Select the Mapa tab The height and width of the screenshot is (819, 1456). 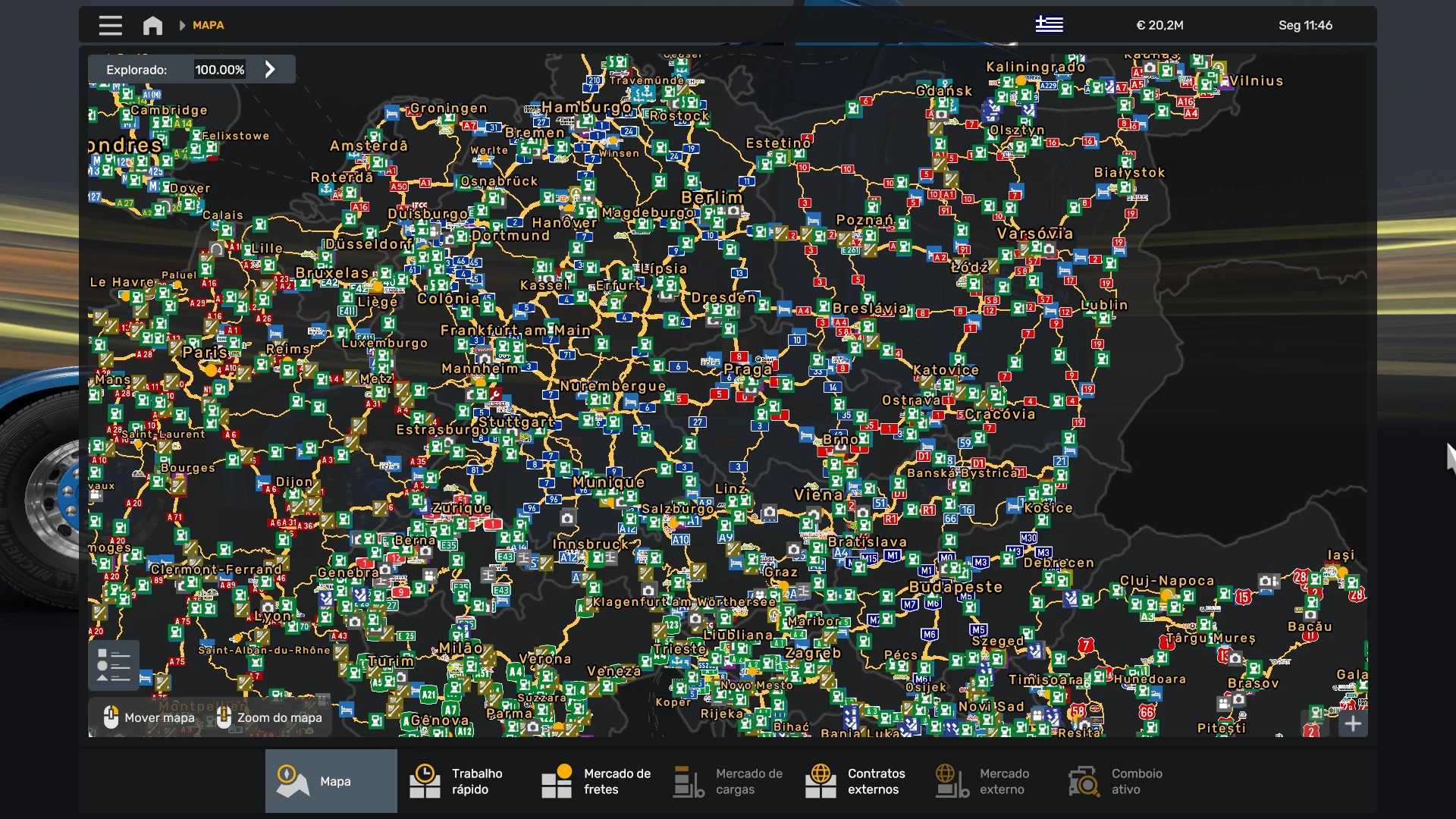point(331,781)
